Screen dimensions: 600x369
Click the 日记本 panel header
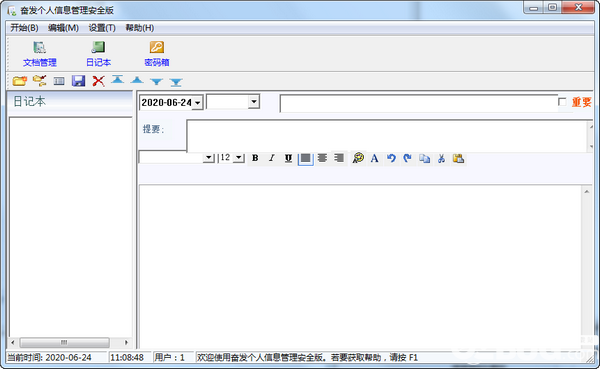(x=70, y=101)
